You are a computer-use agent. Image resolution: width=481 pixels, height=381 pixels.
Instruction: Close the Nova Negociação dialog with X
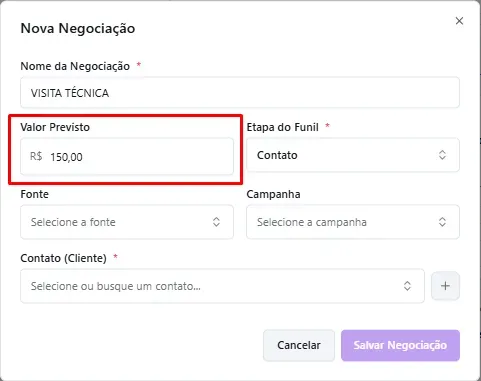tap(459, 21)
